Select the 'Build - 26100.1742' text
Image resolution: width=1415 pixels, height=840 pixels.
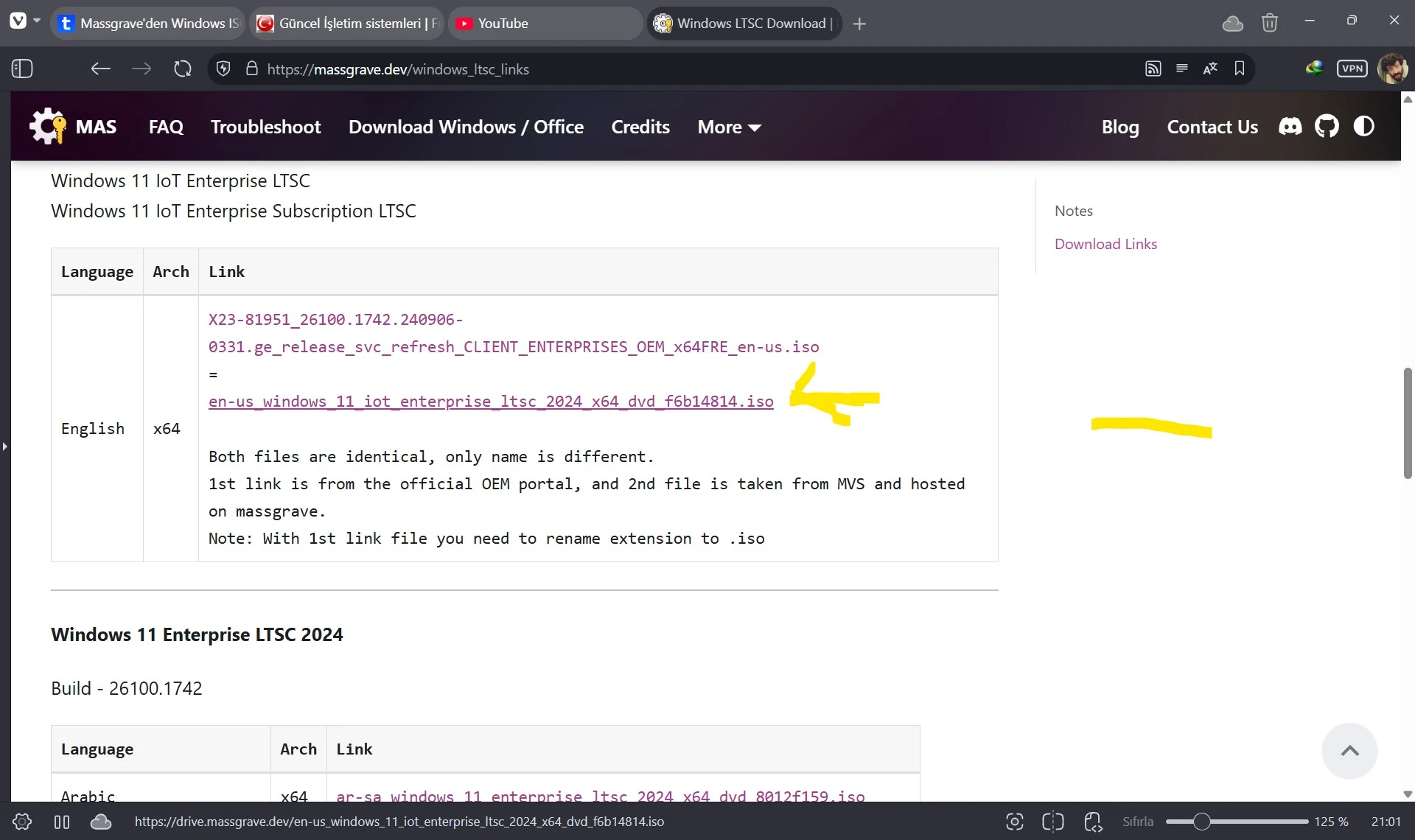126,688
